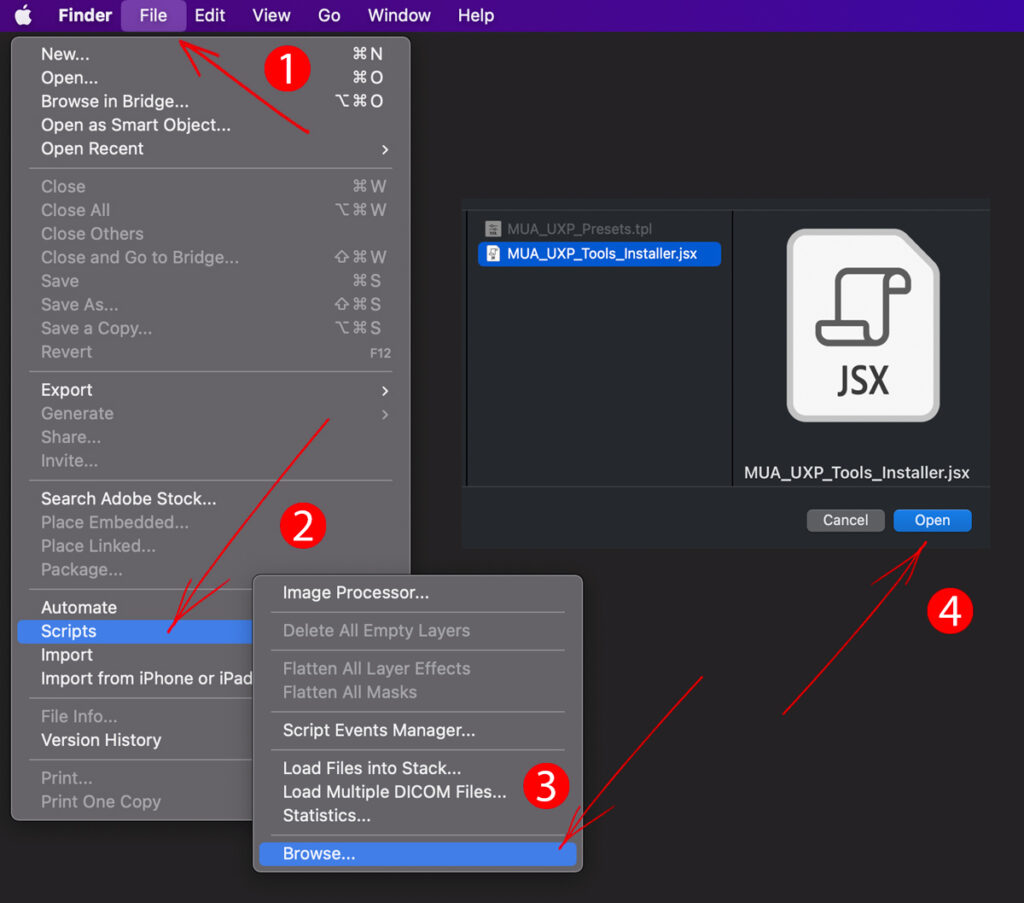
Task: Click Share... menu item
Action: click(x=211, y=437)
